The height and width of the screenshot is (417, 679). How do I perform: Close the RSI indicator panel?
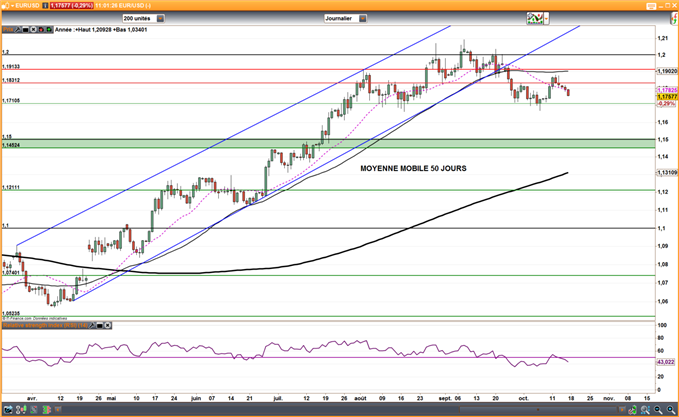click(x=108, y=325)
